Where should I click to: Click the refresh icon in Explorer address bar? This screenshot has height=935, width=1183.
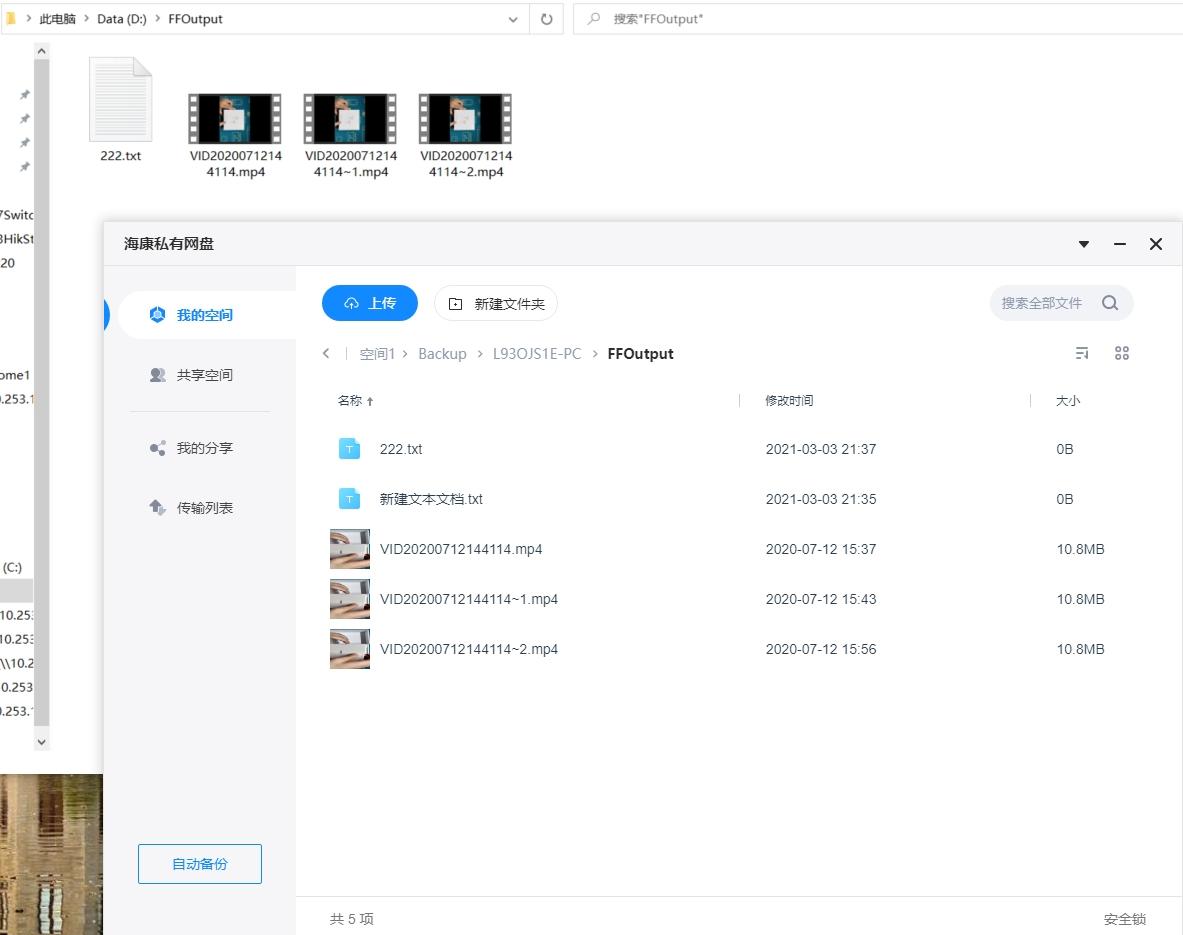click(546, 19)
